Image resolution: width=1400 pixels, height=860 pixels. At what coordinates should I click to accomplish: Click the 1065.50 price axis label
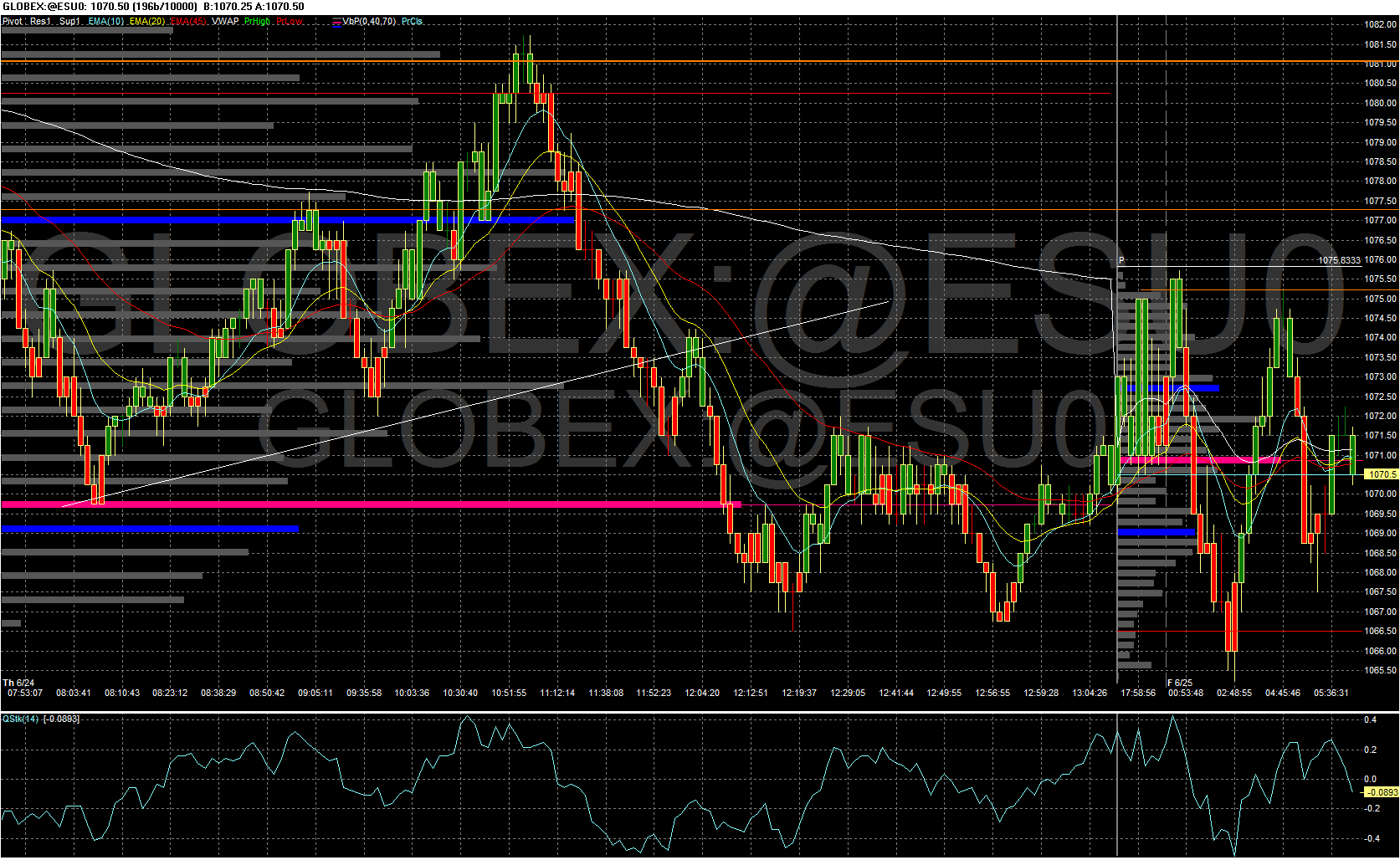(x=1380, y=670)
